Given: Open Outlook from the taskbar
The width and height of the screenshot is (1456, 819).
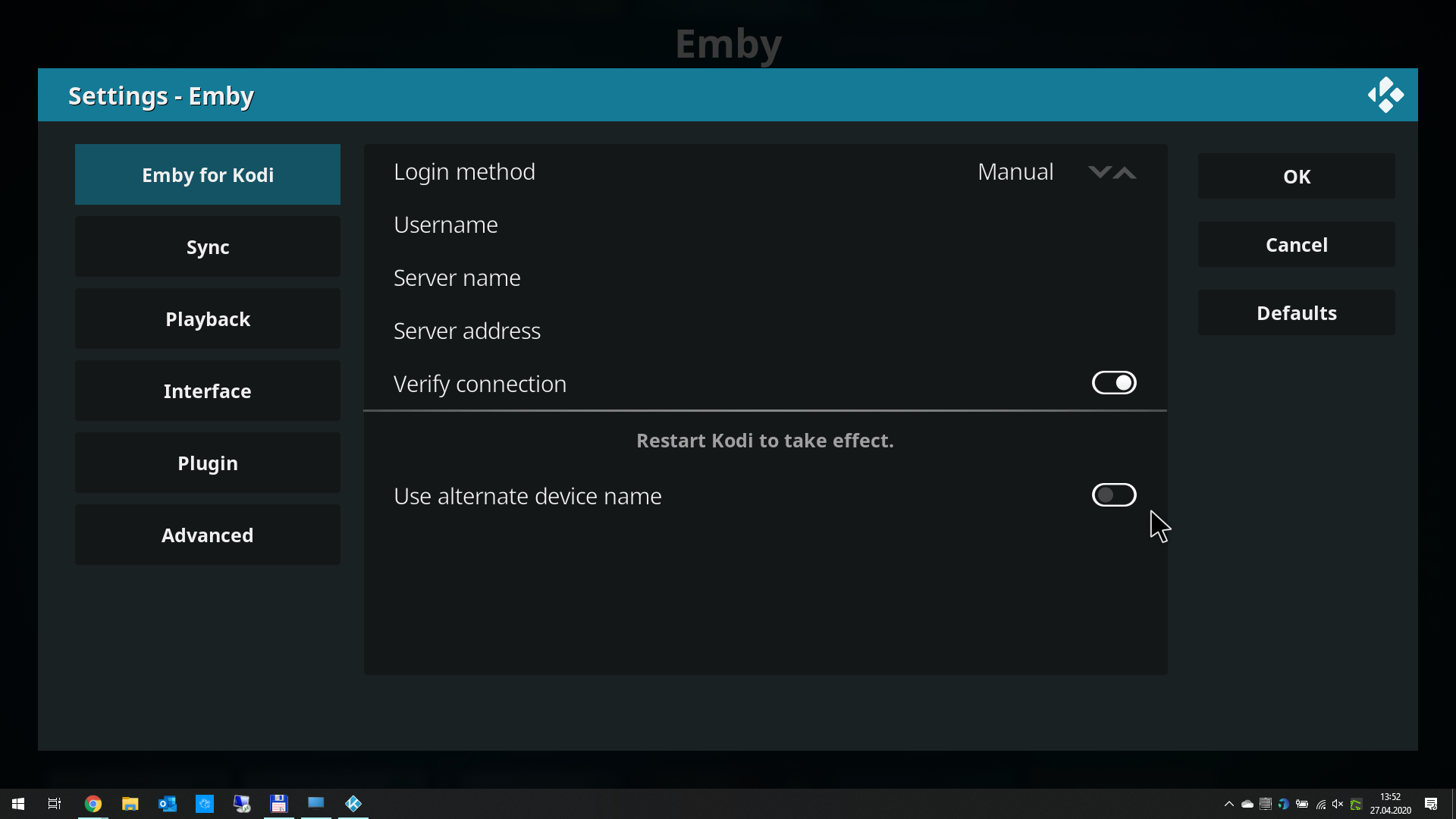Looking at the screenshot, I should (168, 804).
